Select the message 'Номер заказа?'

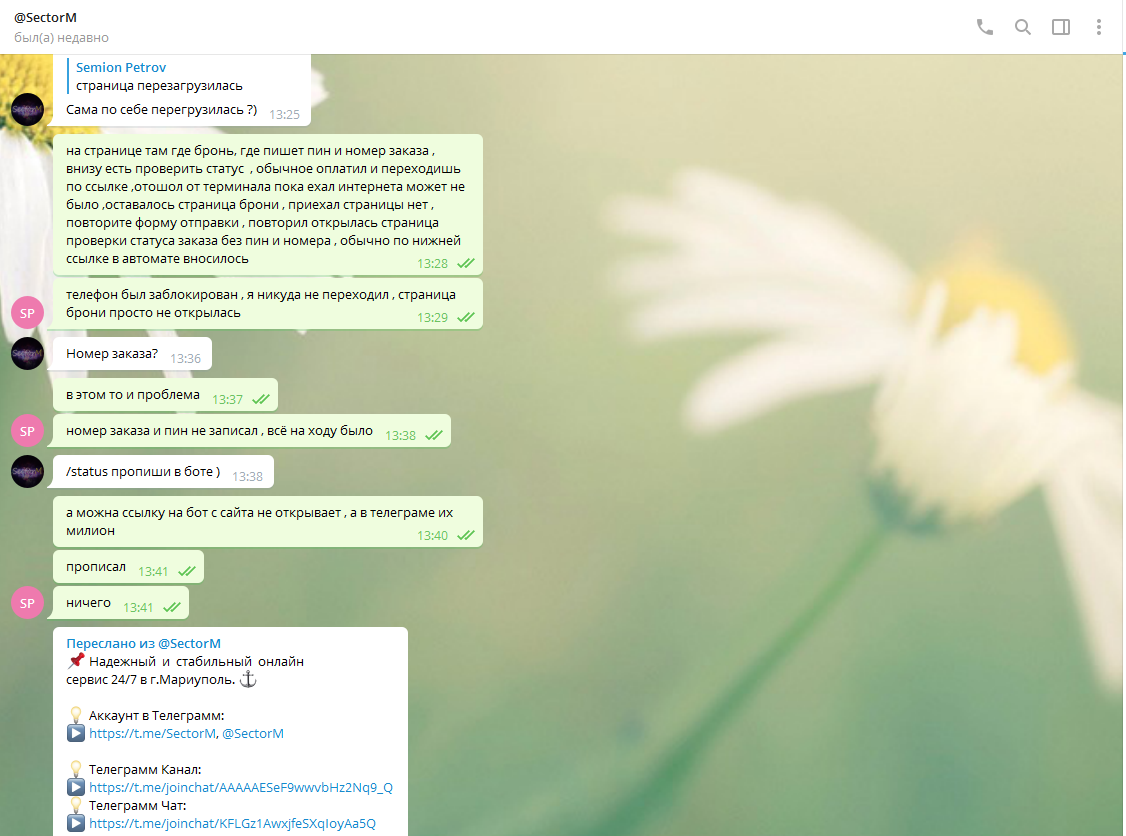(x=132, y=354)
